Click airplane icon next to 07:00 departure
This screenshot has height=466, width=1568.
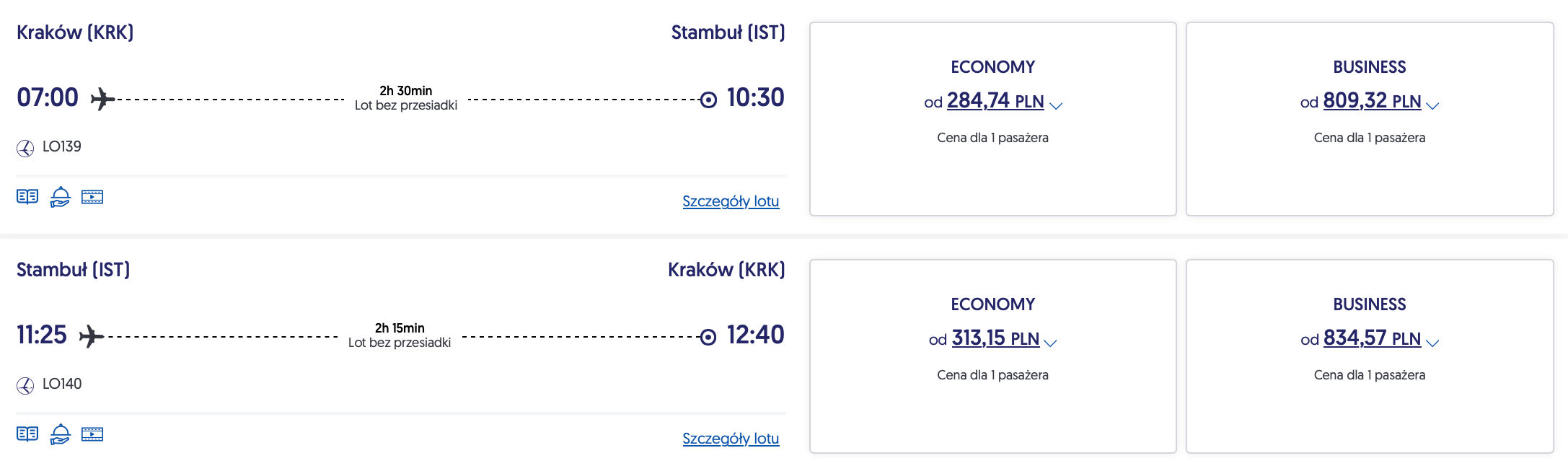coord(102,99)
